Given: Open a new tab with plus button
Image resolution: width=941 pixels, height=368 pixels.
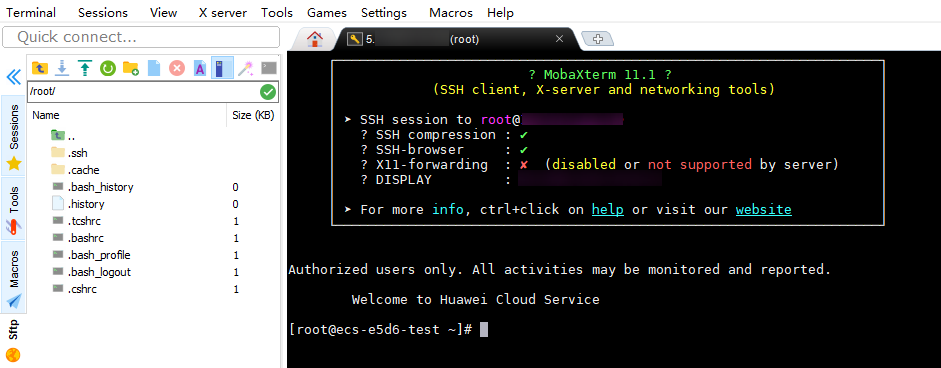Looking at the screenshot, I should tap(597, 39).
